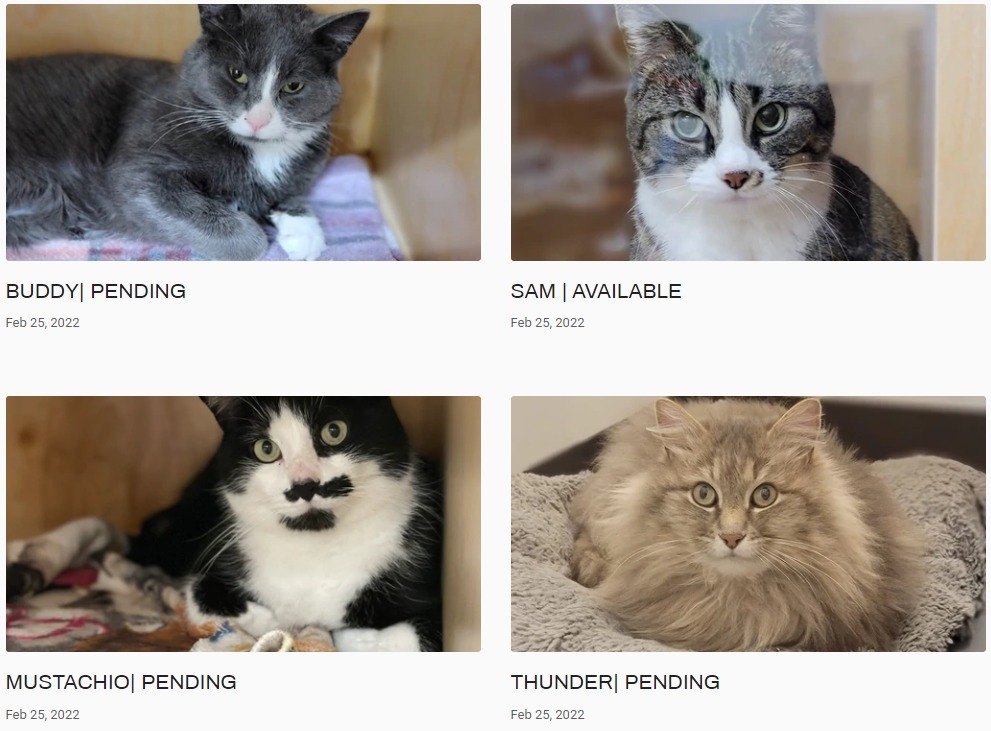991x731 pixels.
Task: Open Mustachio's black and white cat photo
Action: point(243,524)
